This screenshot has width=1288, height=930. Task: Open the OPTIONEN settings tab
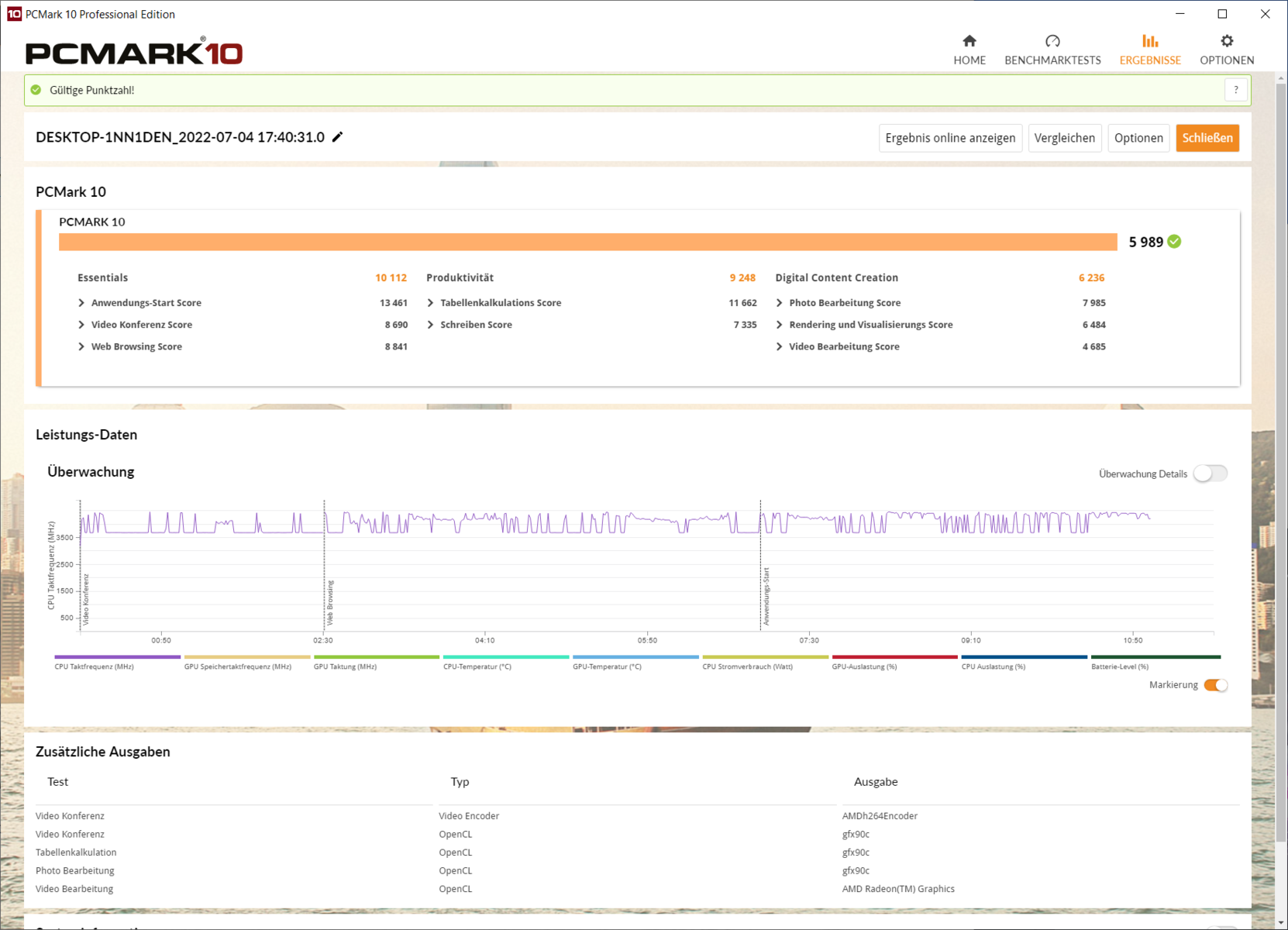click(1227, 50)
